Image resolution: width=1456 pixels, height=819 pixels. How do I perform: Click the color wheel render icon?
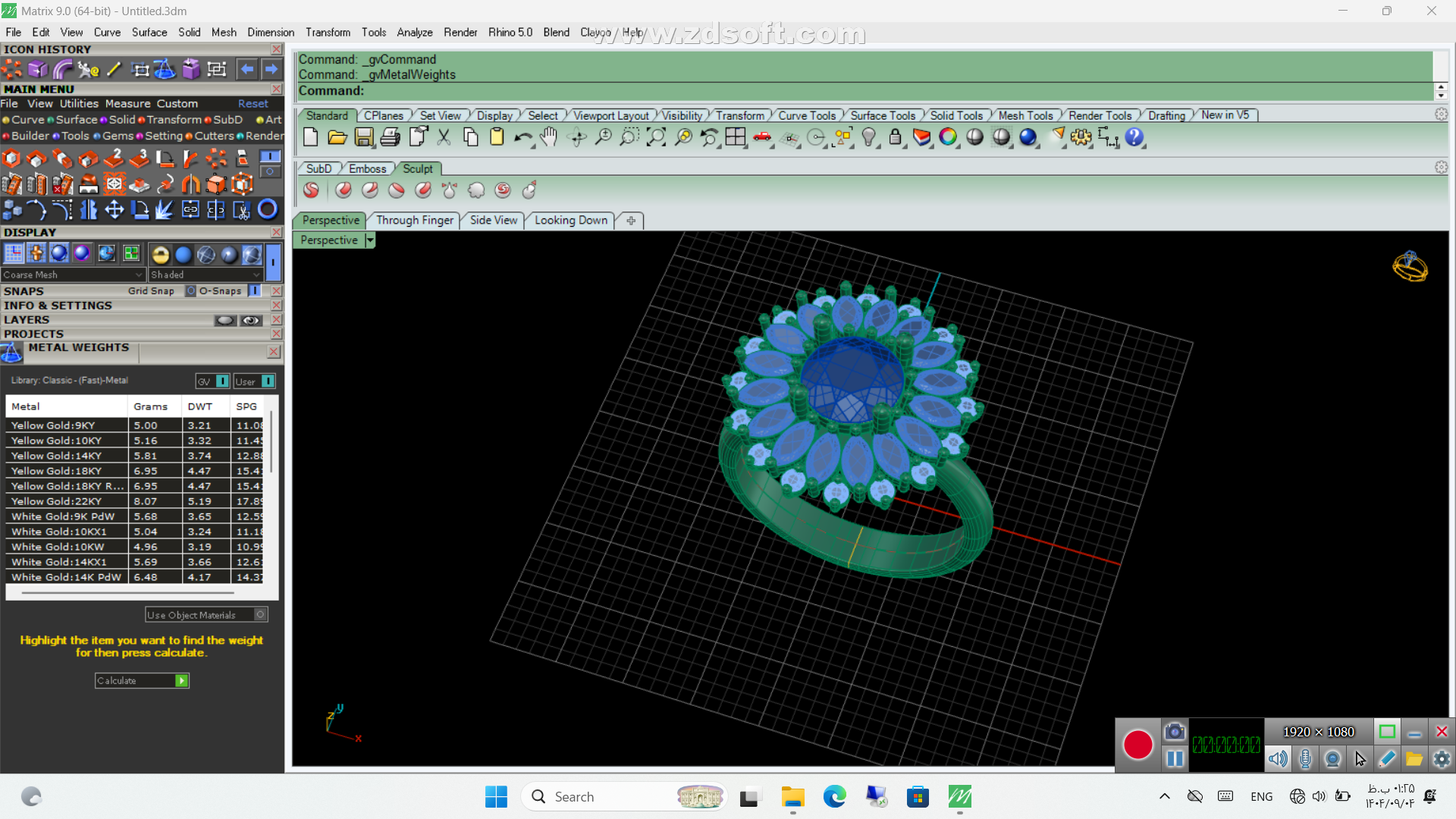(x=948, y=137)
